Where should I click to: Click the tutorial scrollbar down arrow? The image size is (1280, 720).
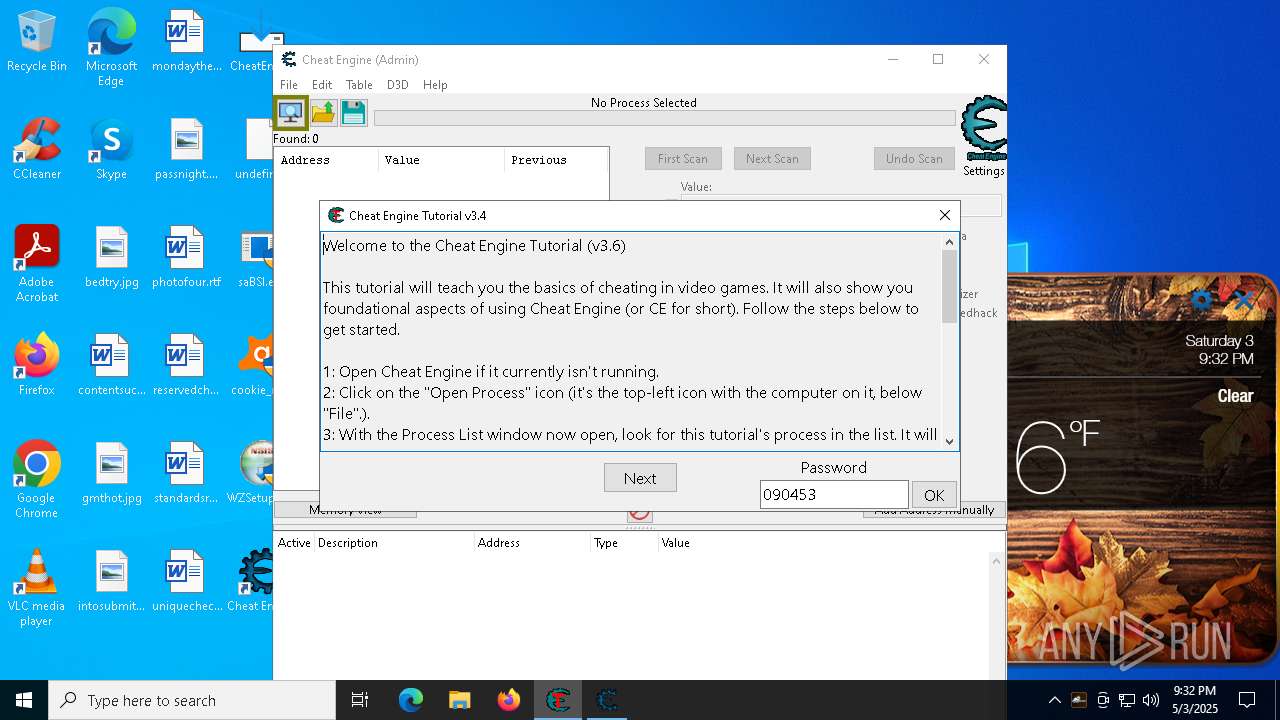[950, 441]
